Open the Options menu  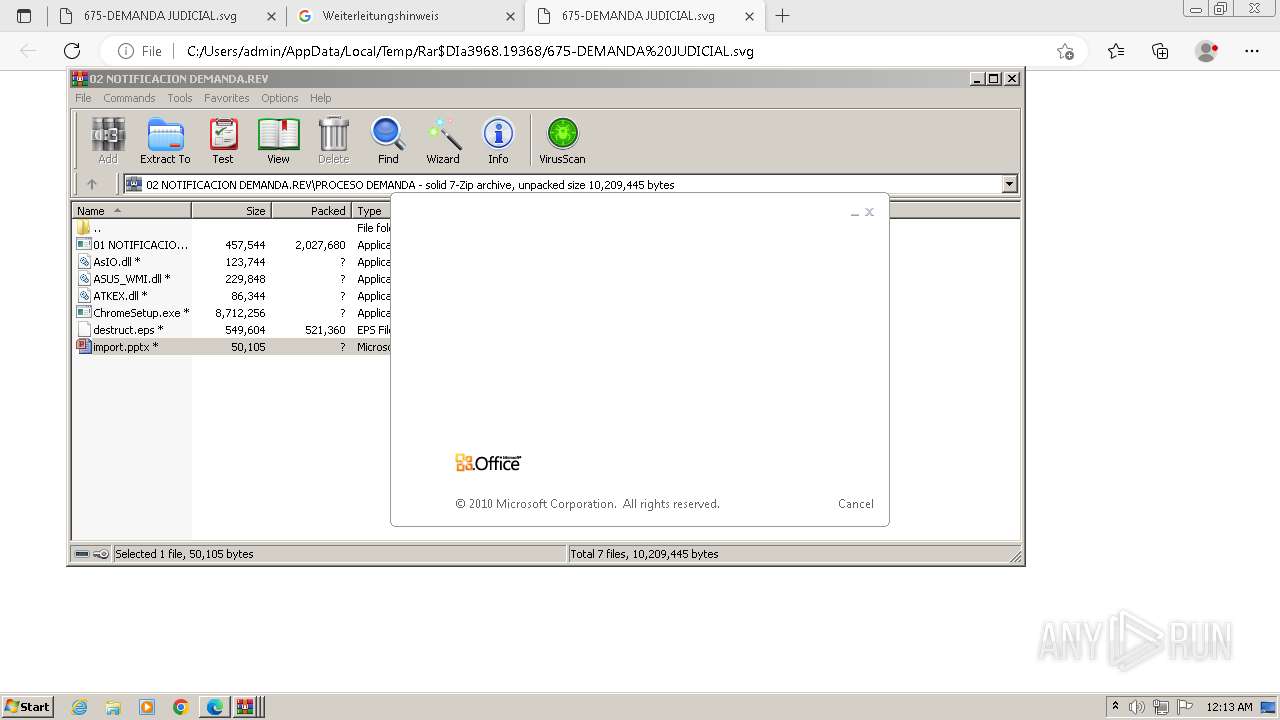click(x=280, y=98)
